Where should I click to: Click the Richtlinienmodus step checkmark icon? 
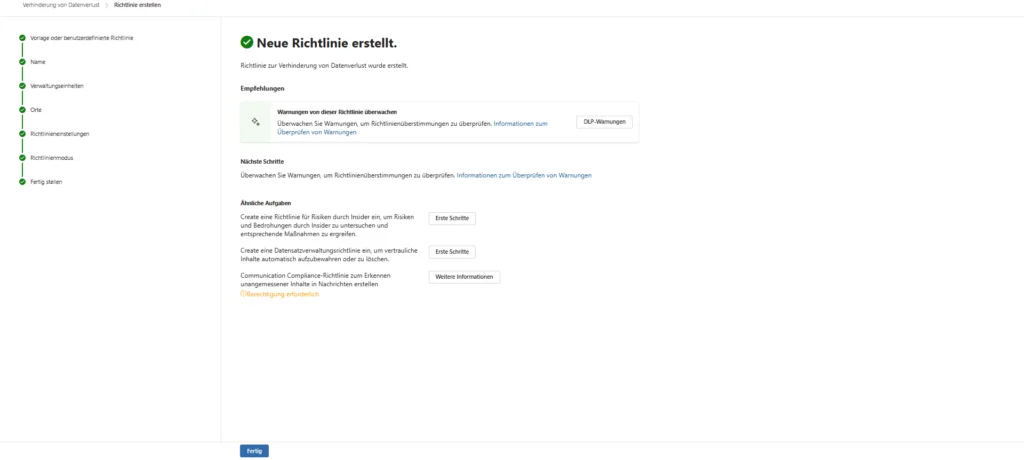[x=21, y=158]
